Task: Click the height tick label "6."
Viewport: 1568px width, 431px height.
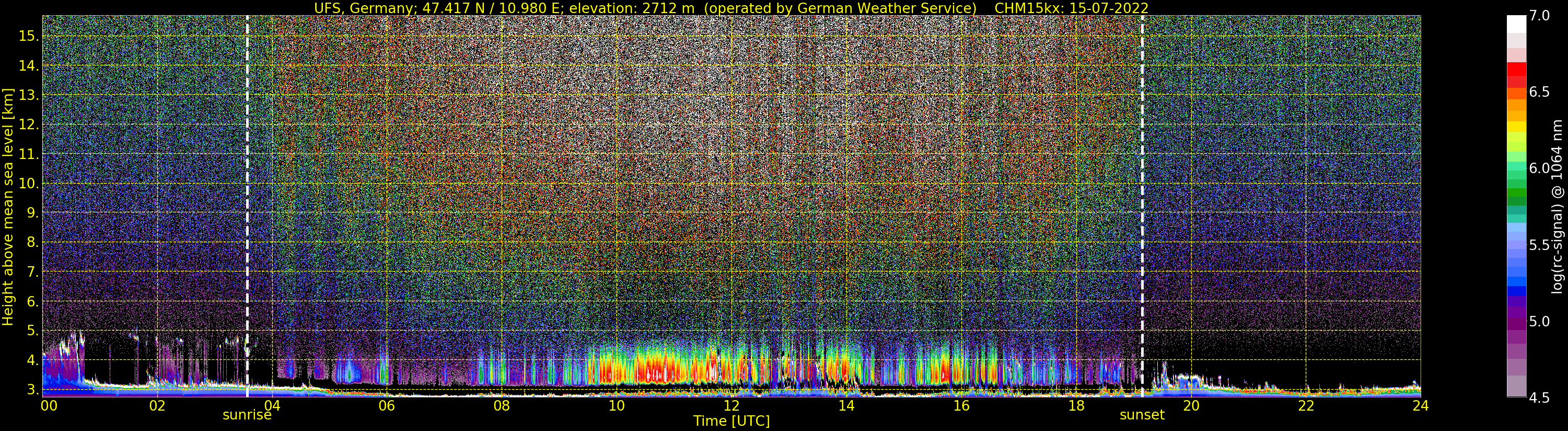Action: click(33, 301)
